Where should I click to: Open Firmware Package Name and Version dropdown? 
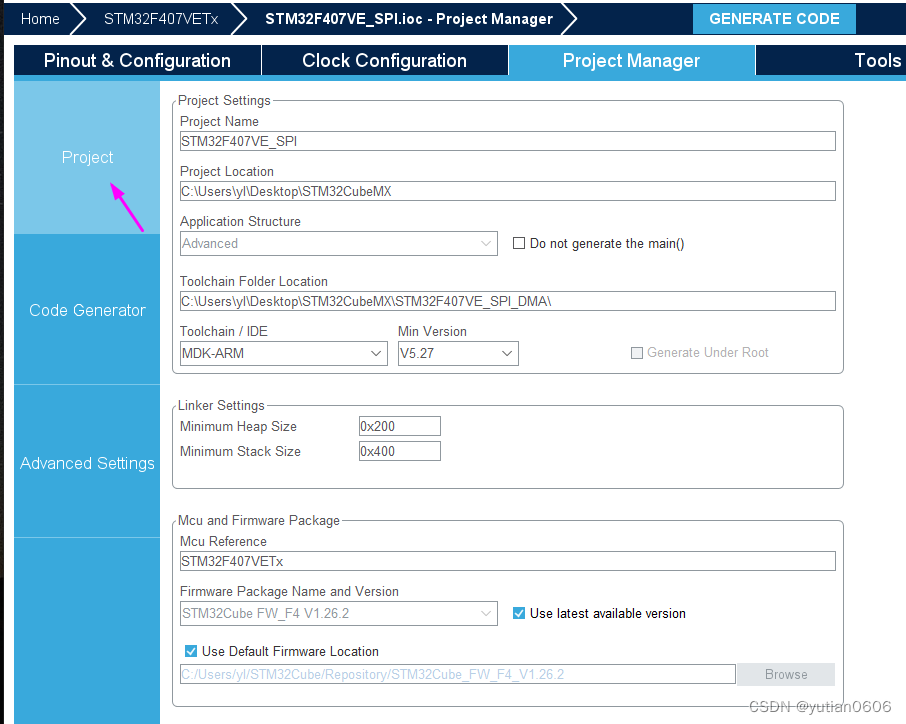[339, 613]
